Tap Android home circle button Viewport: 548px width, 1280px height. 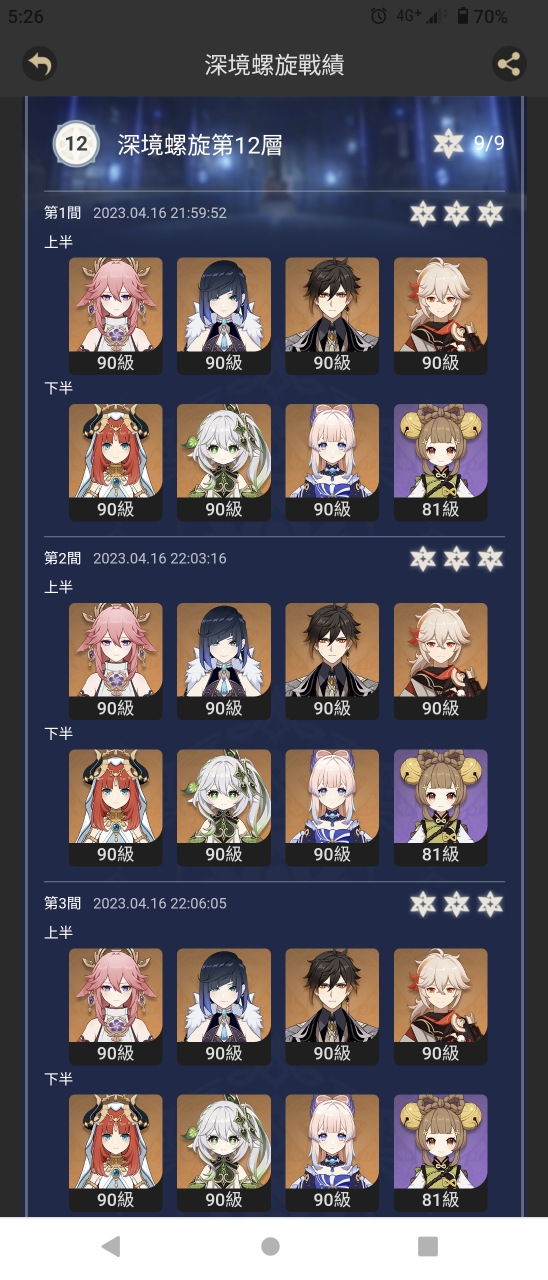pos(270,1246)
